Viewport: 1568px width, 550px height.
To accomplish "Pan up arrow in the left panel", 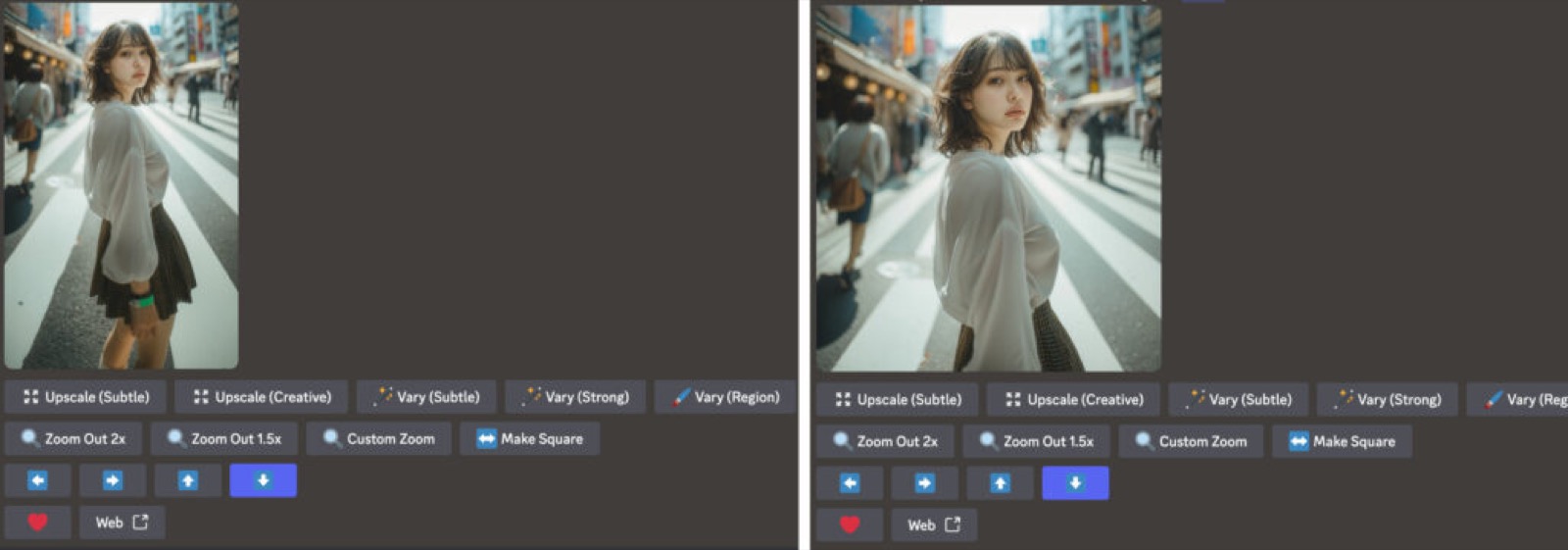I will 188,480.
